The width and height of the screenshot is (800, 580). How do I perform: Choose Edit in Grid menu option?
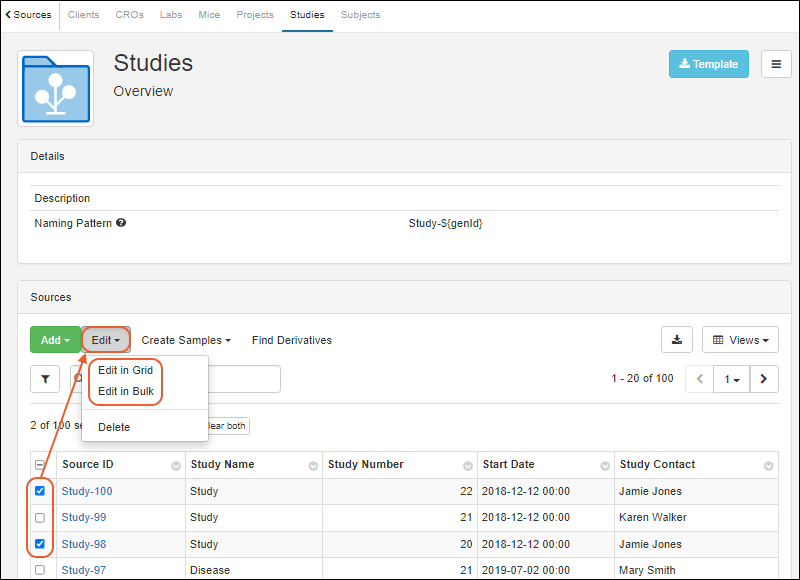(125, 370)
